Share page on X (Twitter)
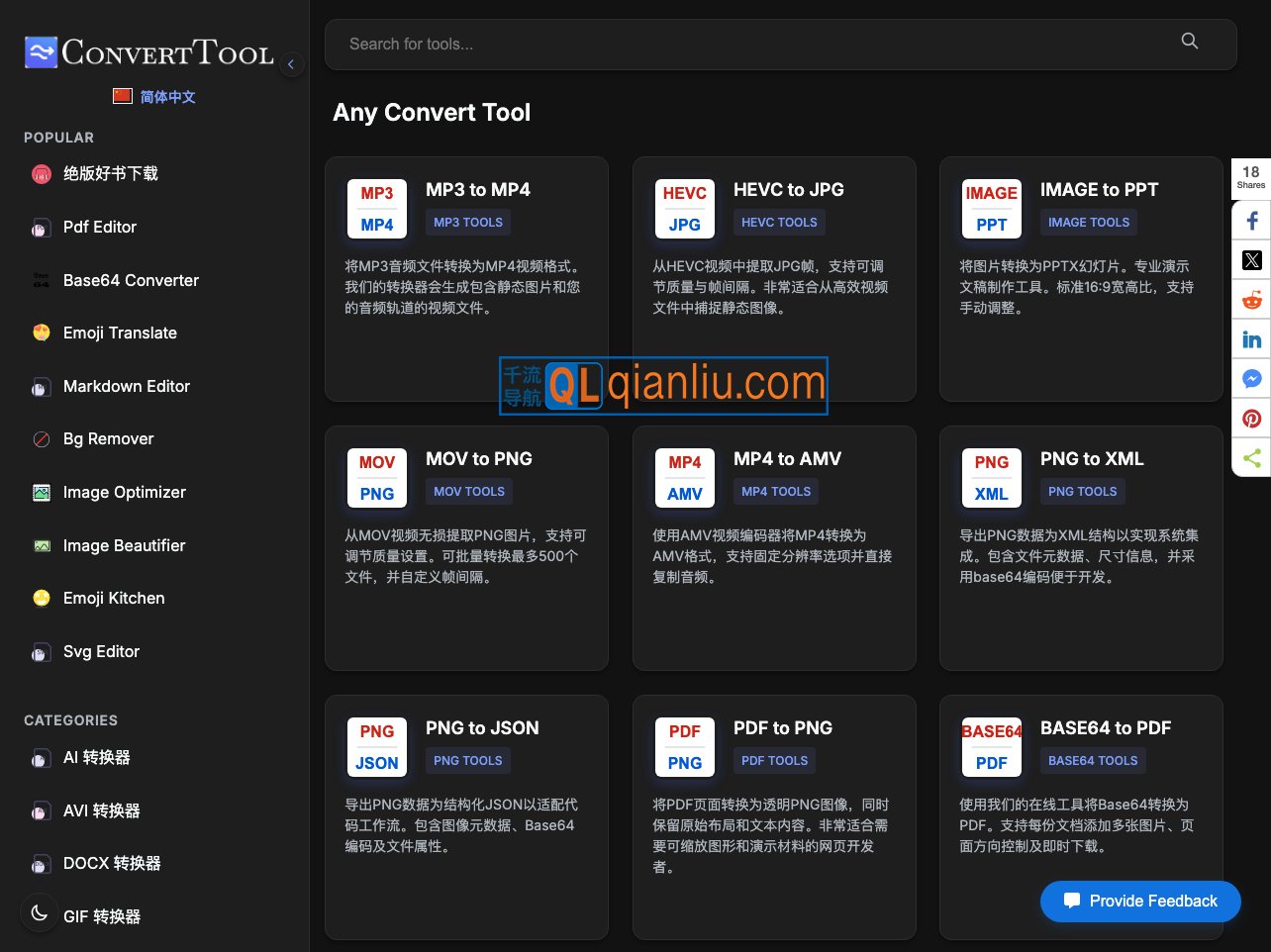 point(1251,260)
